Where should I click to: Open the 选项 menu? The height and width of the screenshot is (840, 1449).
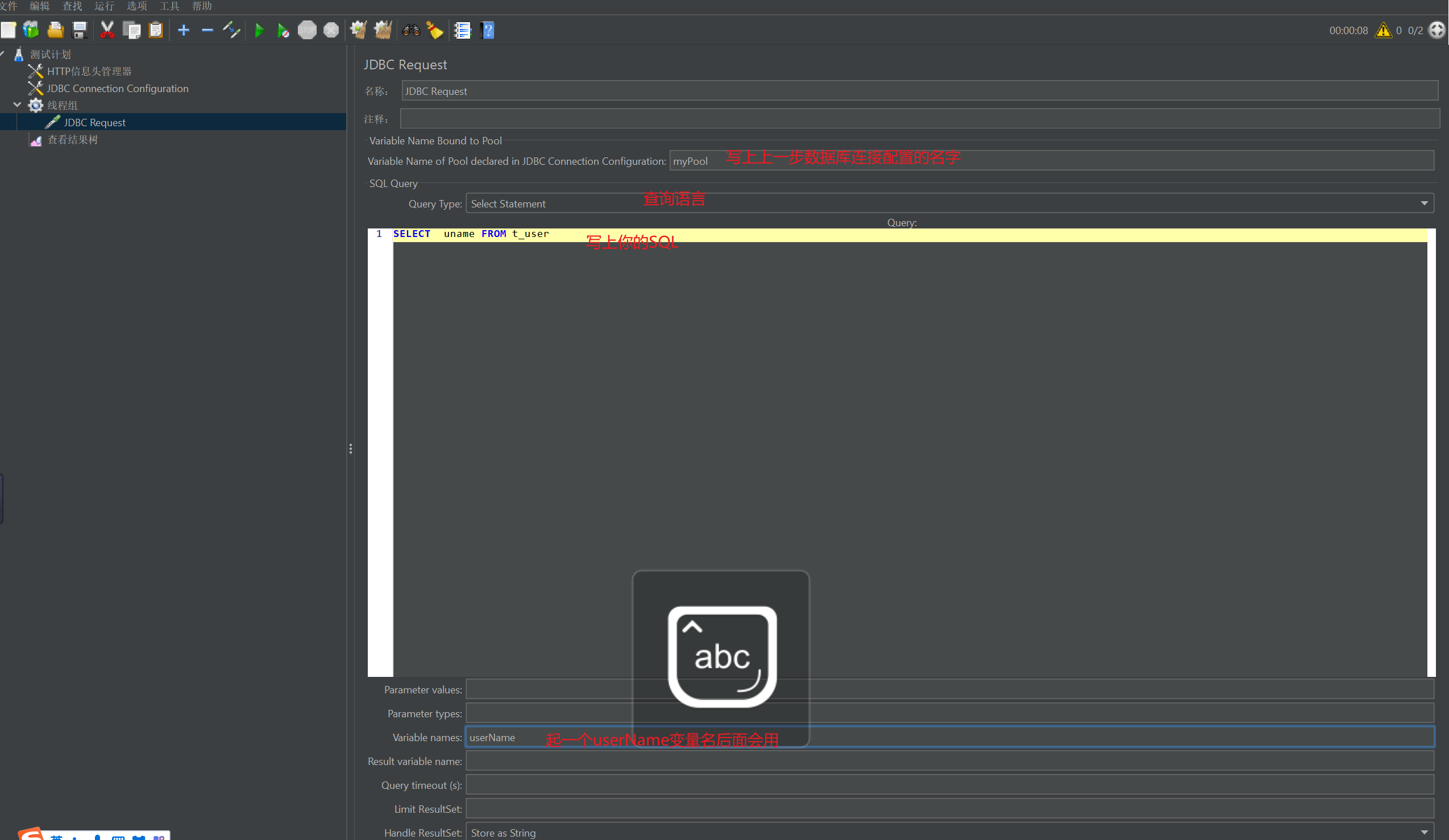click(137, 6)
